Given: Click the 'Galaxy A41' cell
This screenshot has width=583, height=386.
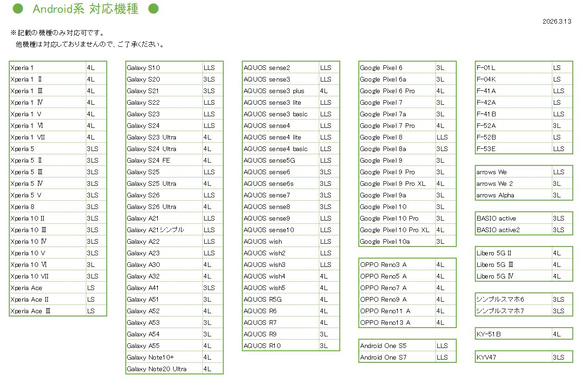Looking at the screenshot, I should click(x=164, y=288).
